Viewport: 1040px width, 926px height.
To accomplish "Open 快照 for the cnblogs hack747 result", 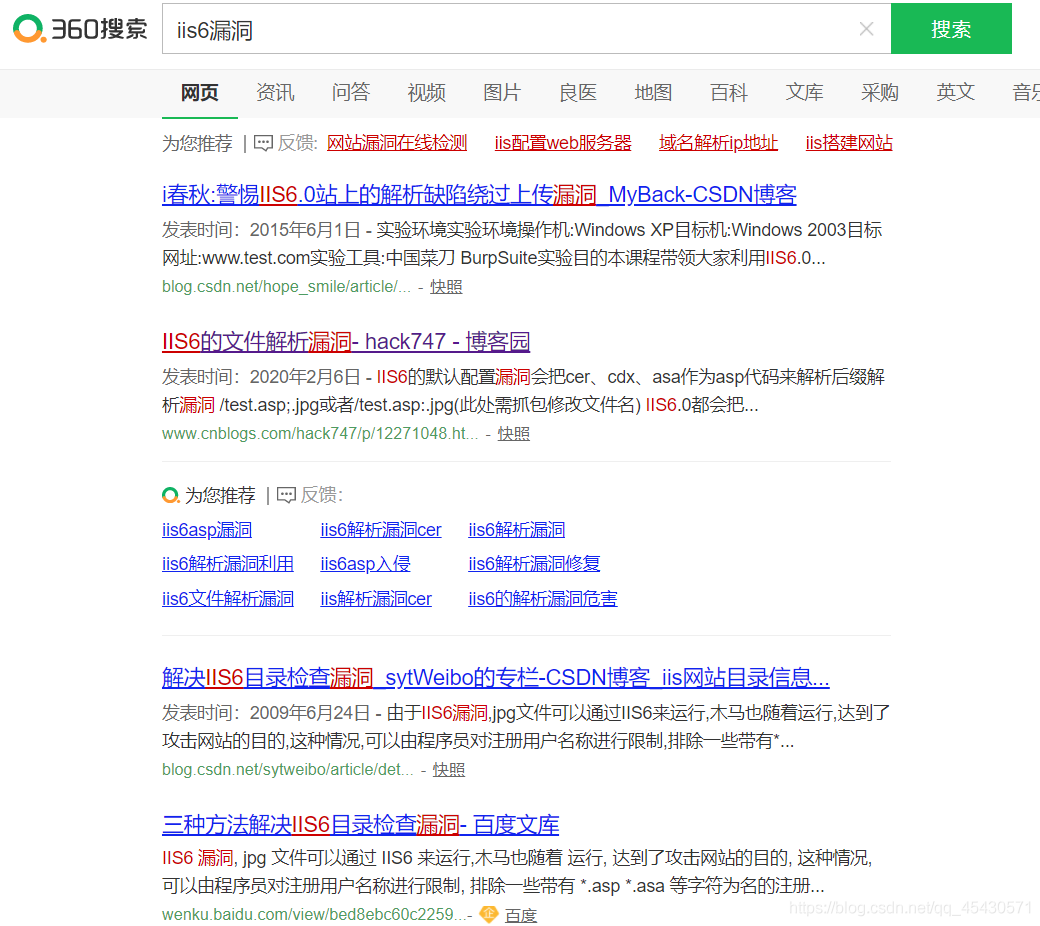I will pyautogui.click(x=513, y=433).
